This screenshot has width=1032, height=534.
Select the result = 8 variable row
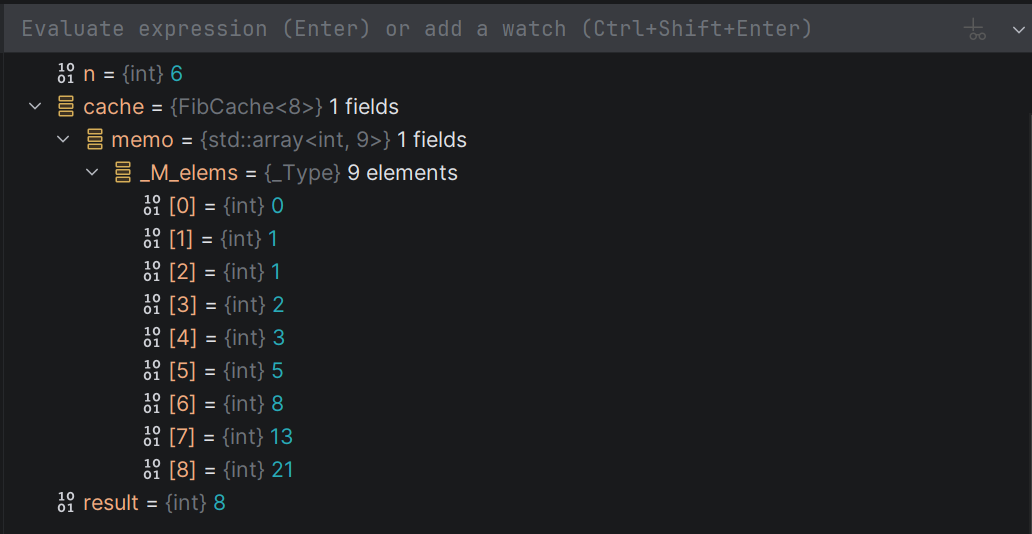(516, 502)
